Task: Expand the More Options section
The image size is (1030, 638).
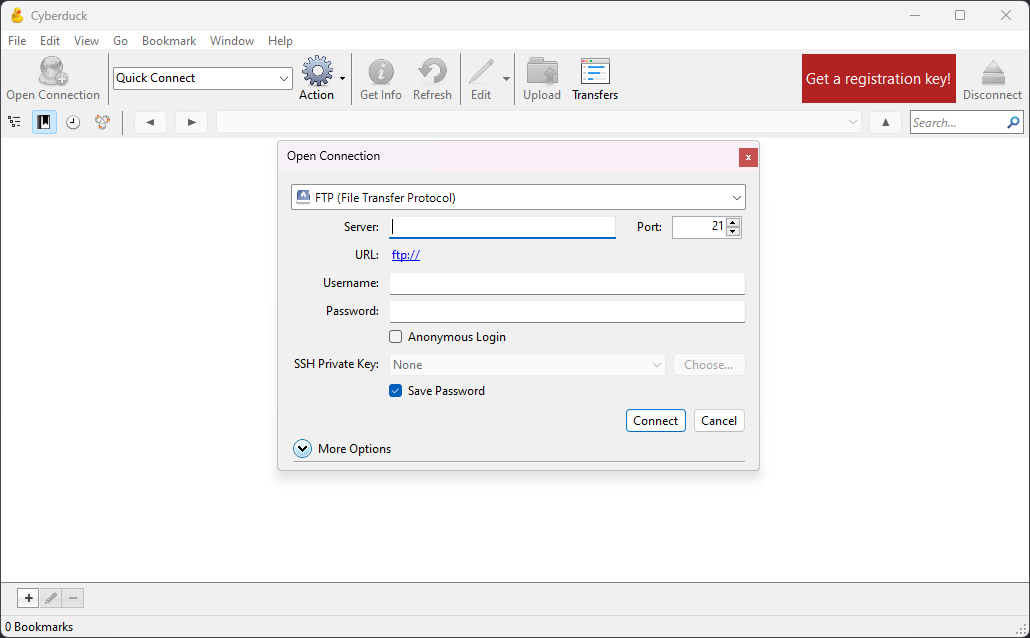Action: pos(303,449)
